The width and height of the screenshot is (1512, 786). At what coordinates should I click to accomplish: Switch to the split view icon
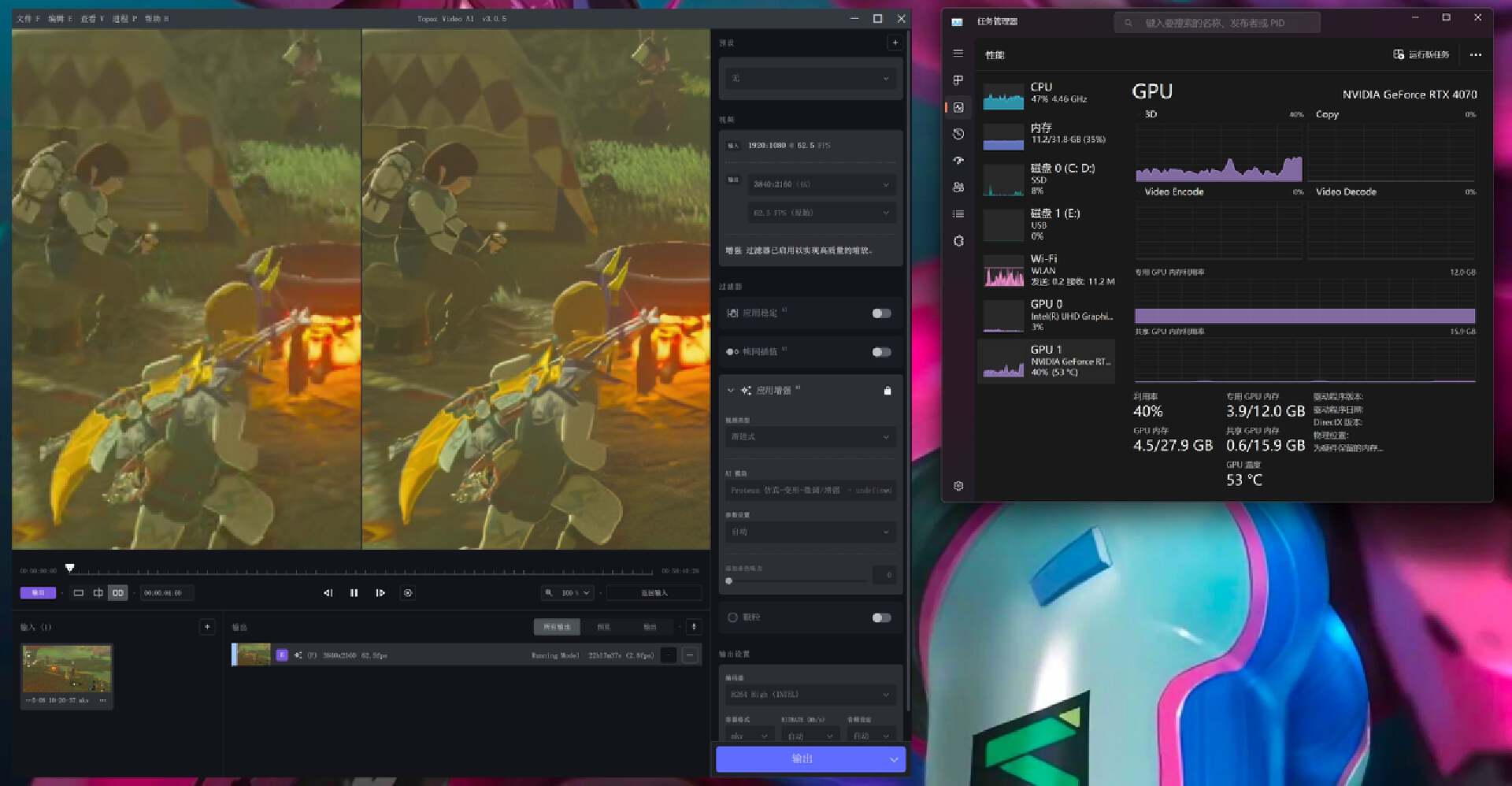tap(98, 593)
